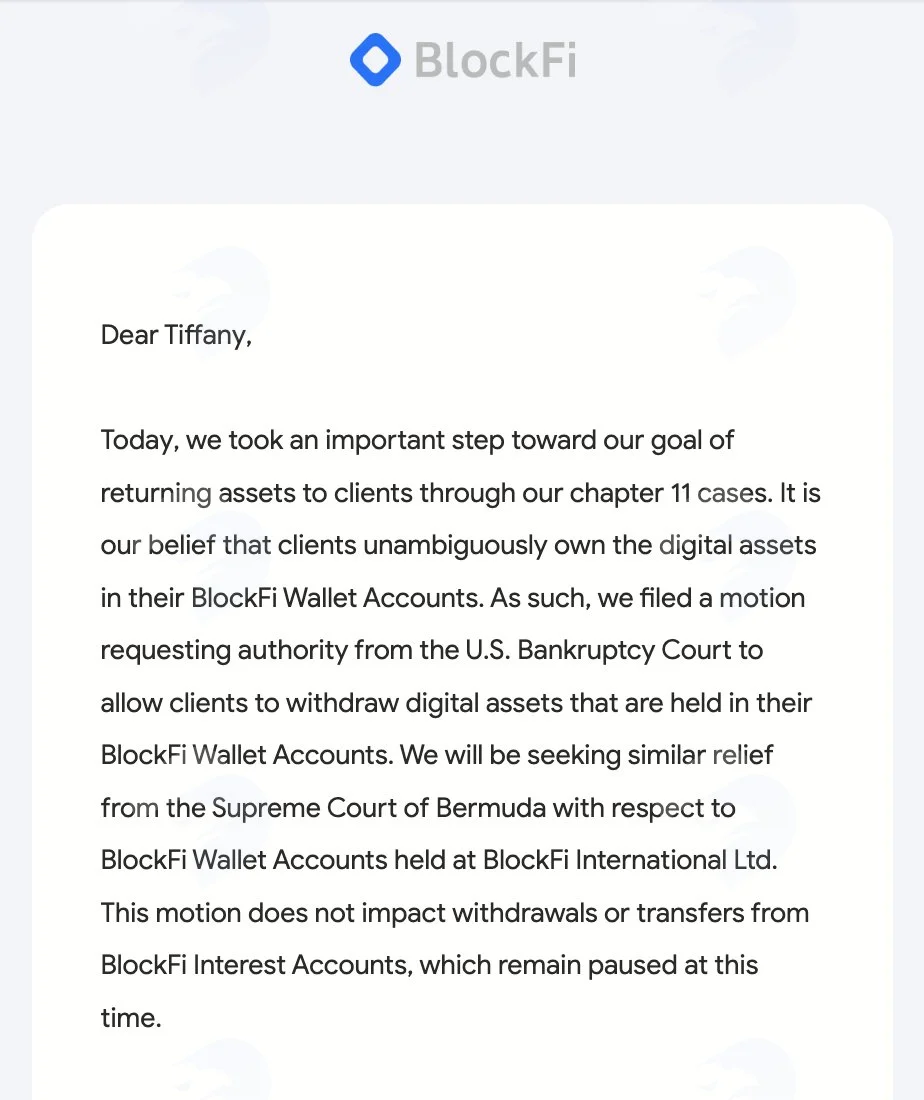Screen dimensions: 924x1100
Task: Click "BlockFi International Ltd." in the paragraph
Action: click(x=630, y=860)
